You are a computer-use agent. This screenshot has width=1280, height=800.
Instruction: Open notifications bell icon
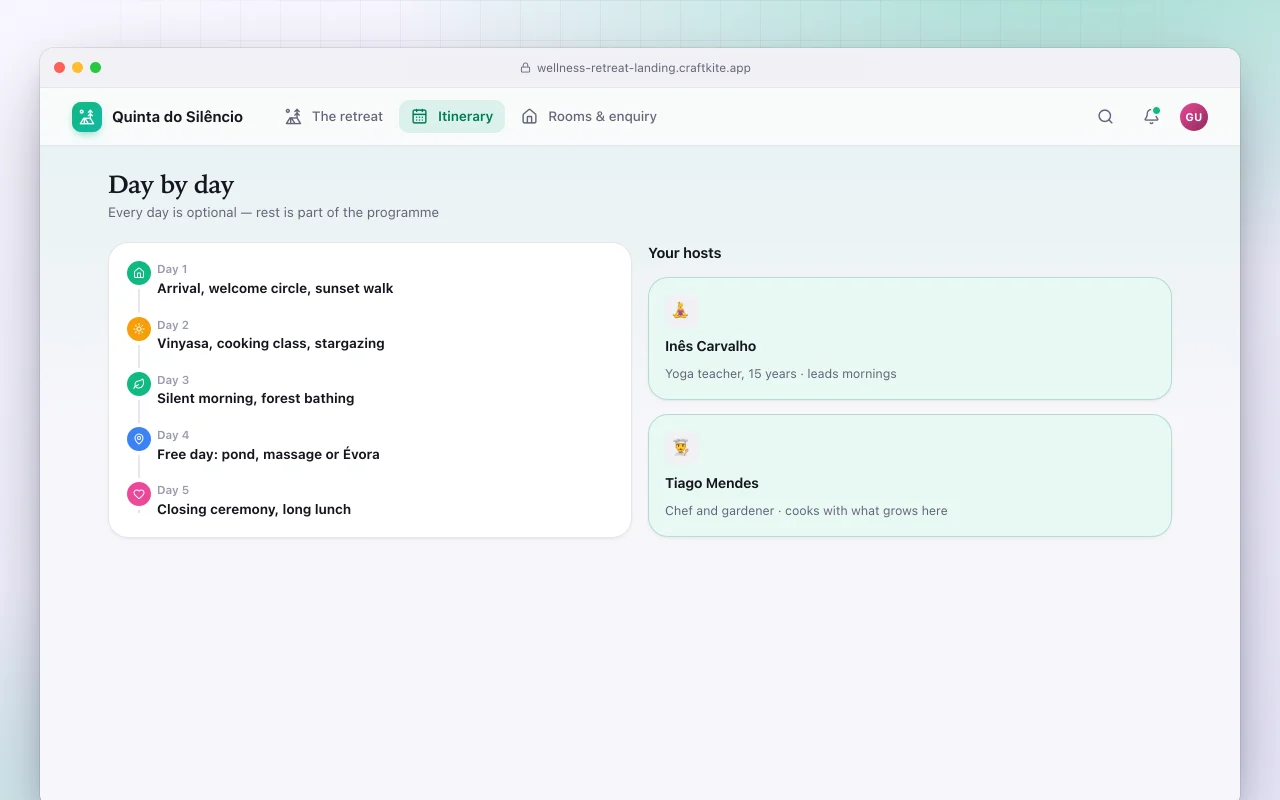[x=1151, y=117]
